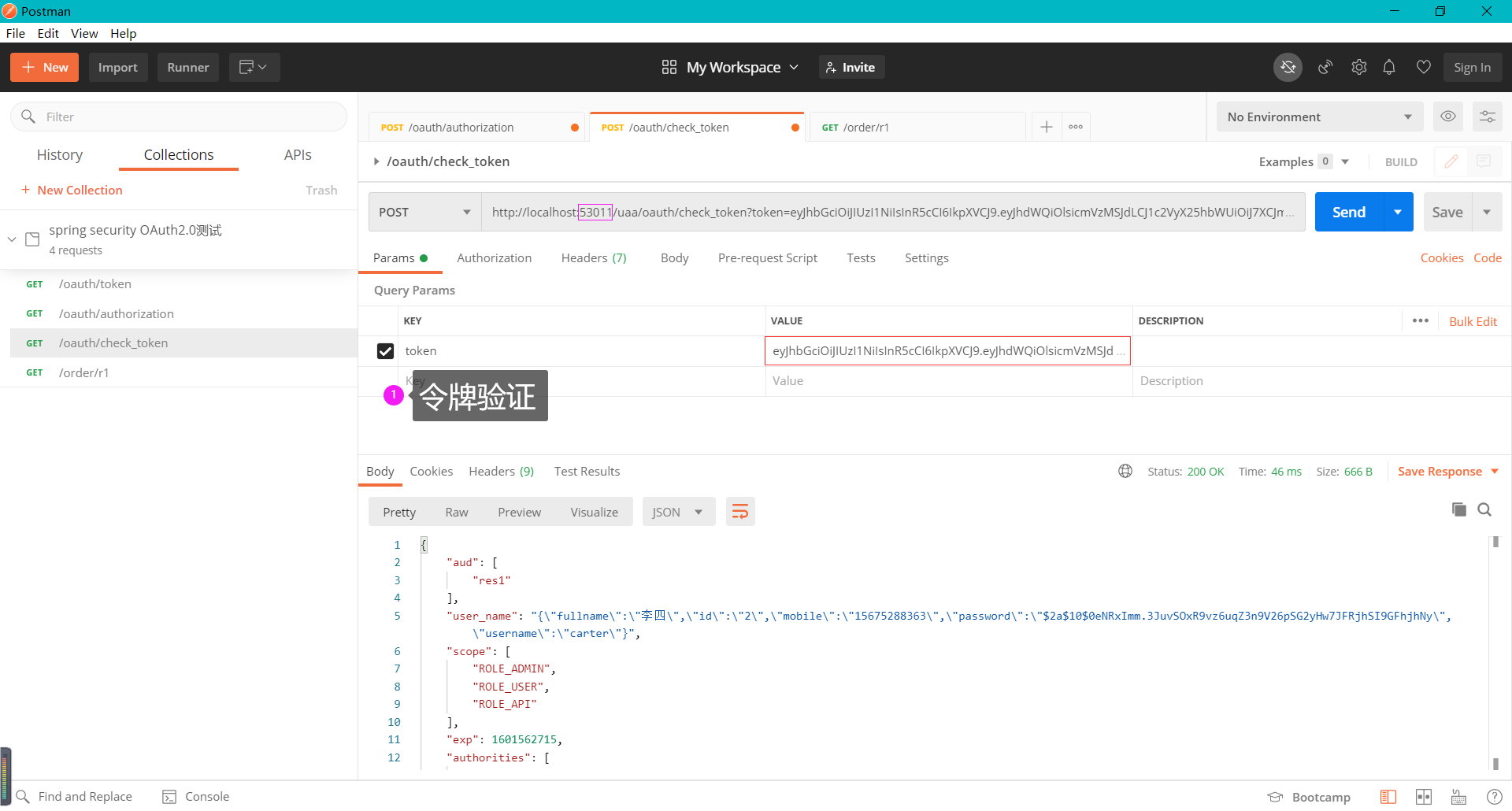Viewport: 1512px width, 811px height.
Task: Open the HTTP method POST dropdown
Action: (x=424, y=212)
